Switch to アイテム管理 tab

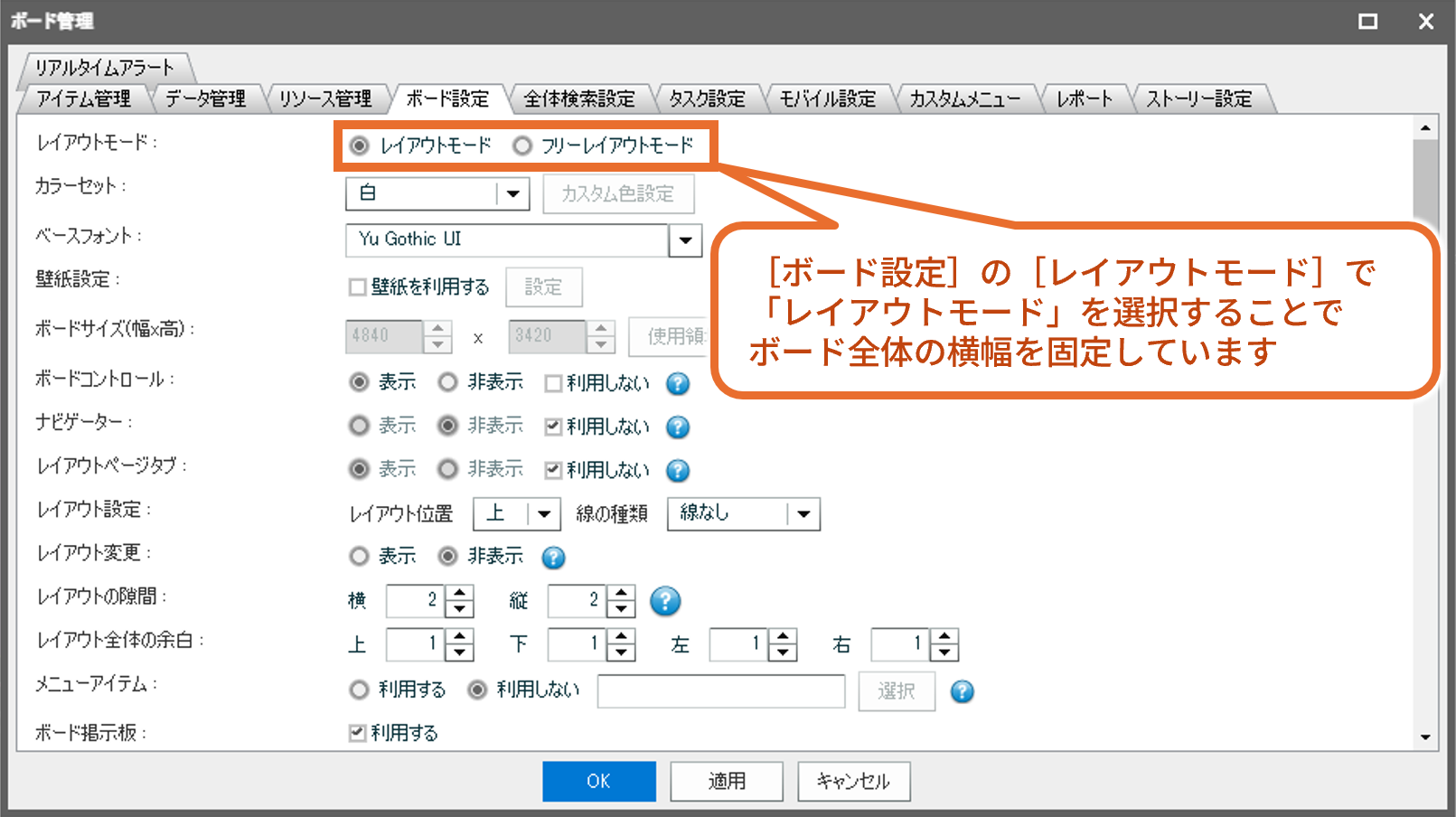(83, 99)
